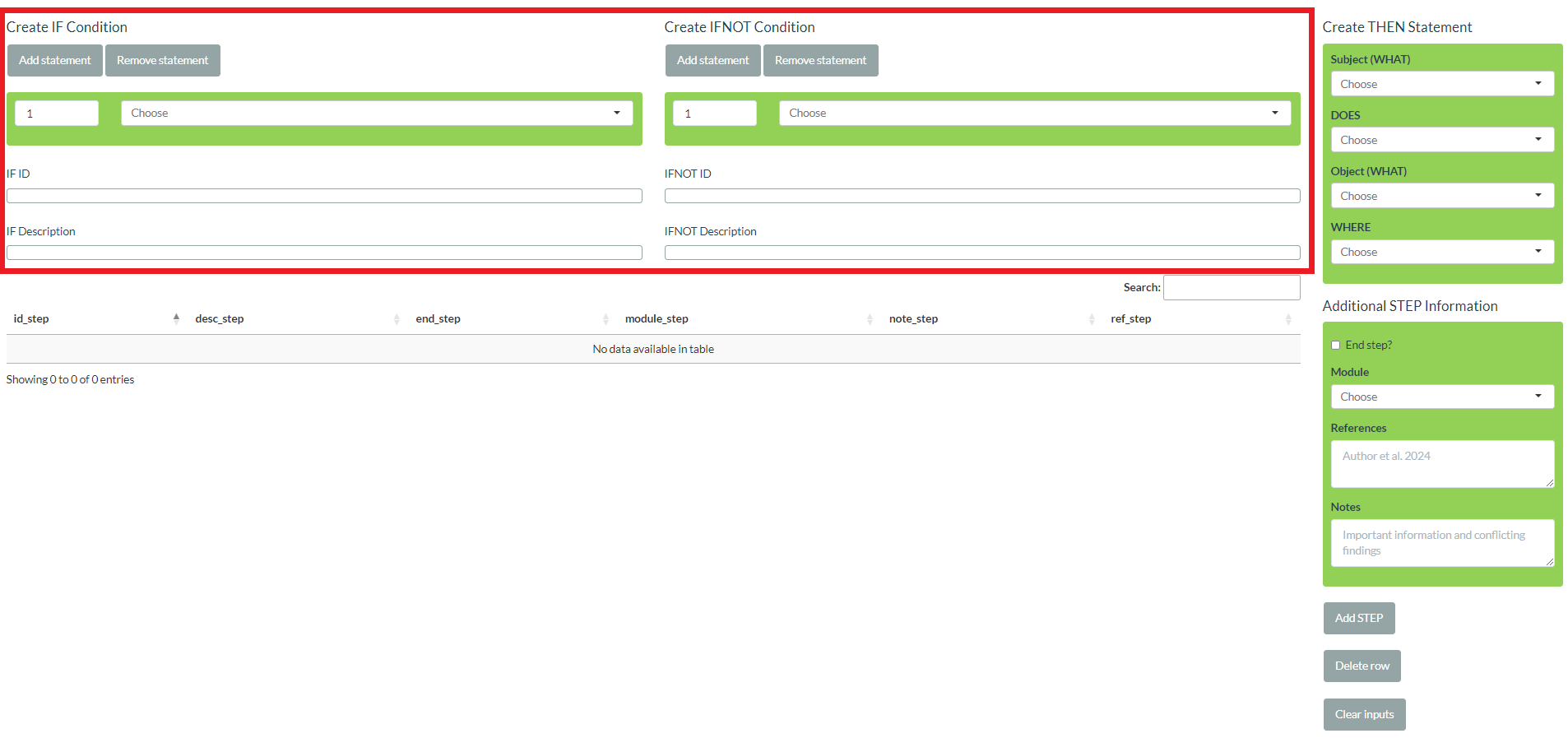1568x738 pixels.
Task: Expand the Object (WHAT) dropdown
Action: (1441, 196)
